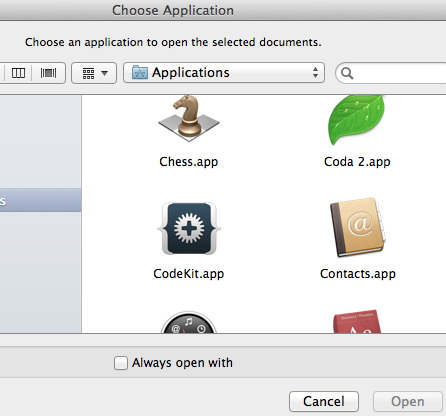Click the Open button

tap(408, 401)
